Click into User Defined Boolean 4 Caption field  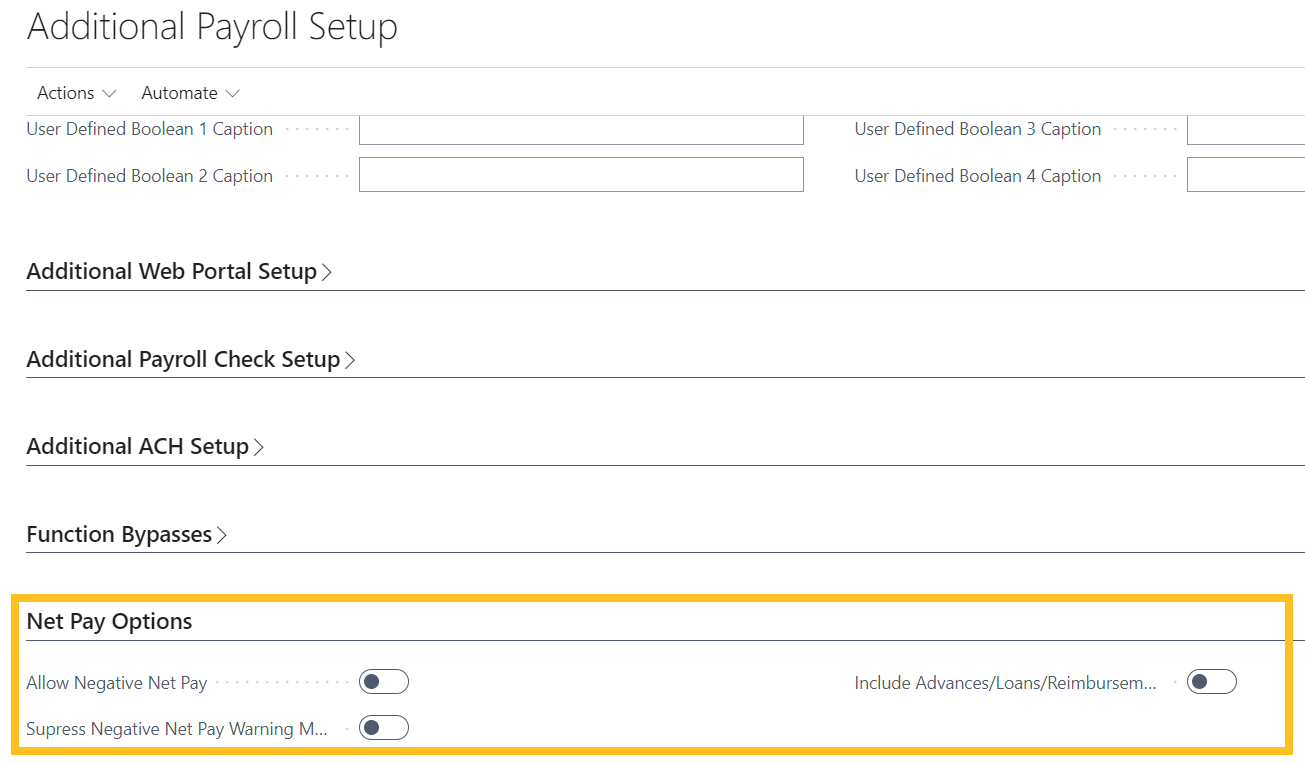click(x=1245, y=175)
